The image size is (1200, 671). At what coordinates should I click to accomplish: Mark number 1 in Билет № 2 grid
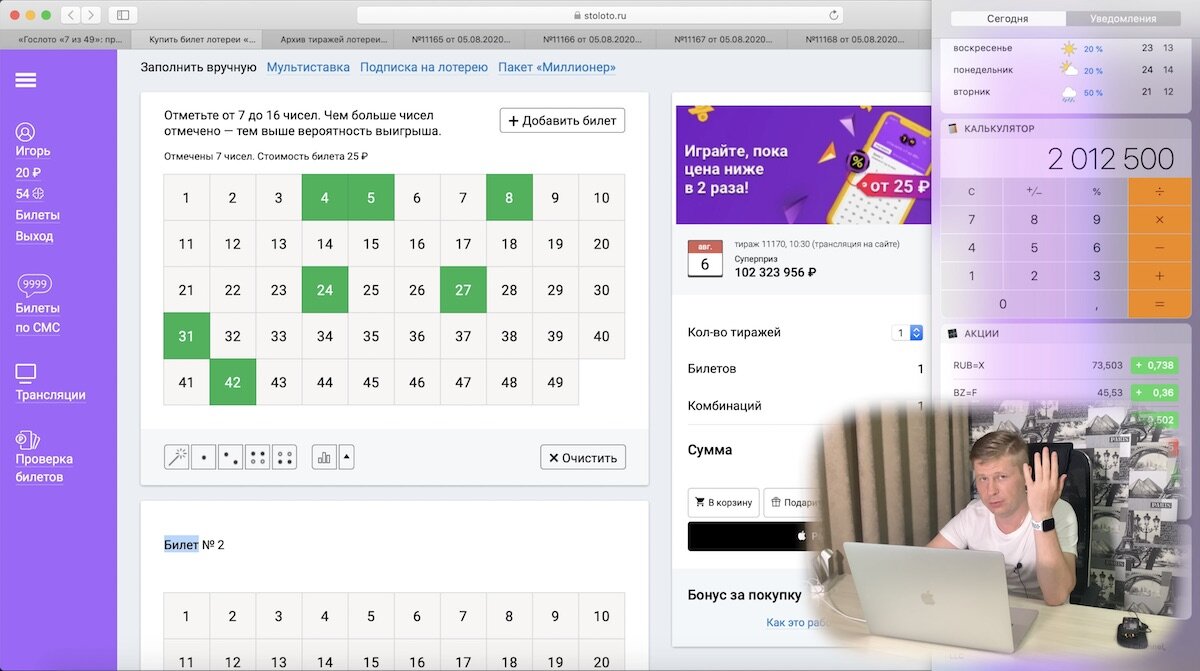pyautogui.click(x=187, y=616)
